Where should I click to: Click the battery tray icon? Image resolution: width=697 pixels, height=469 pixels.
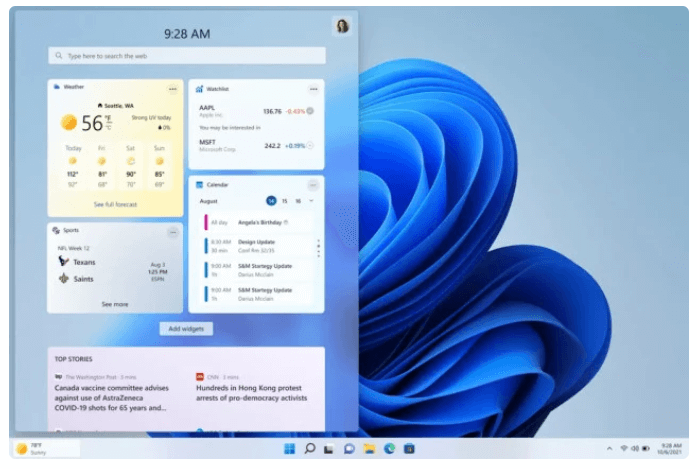(646, 449)
